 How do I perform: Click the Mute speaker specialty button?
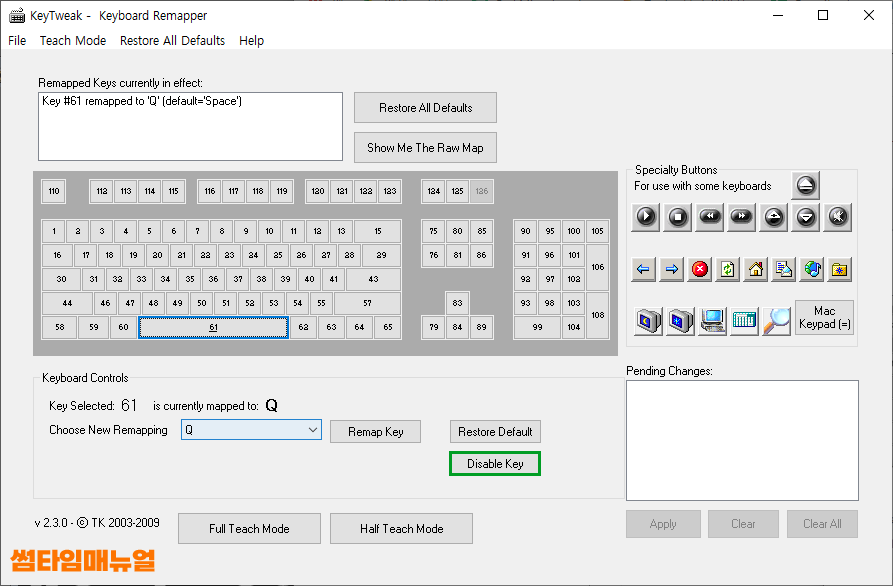tap(838, 217)
